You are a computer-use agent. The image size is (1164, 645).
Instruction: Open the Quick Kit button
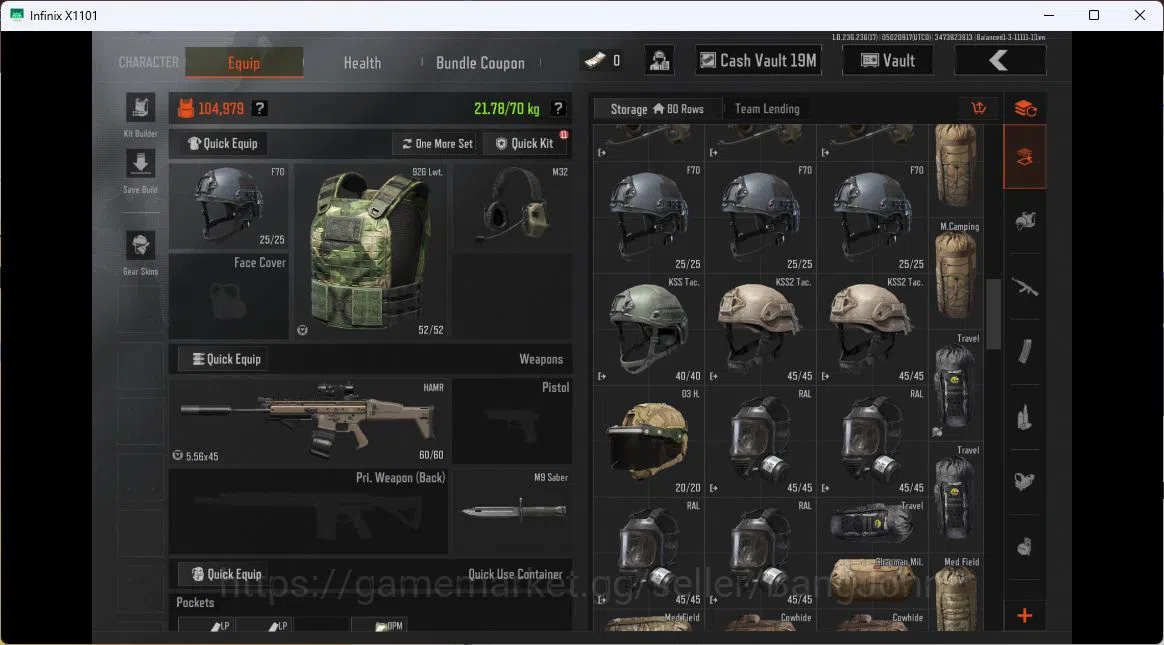point(525,143)
